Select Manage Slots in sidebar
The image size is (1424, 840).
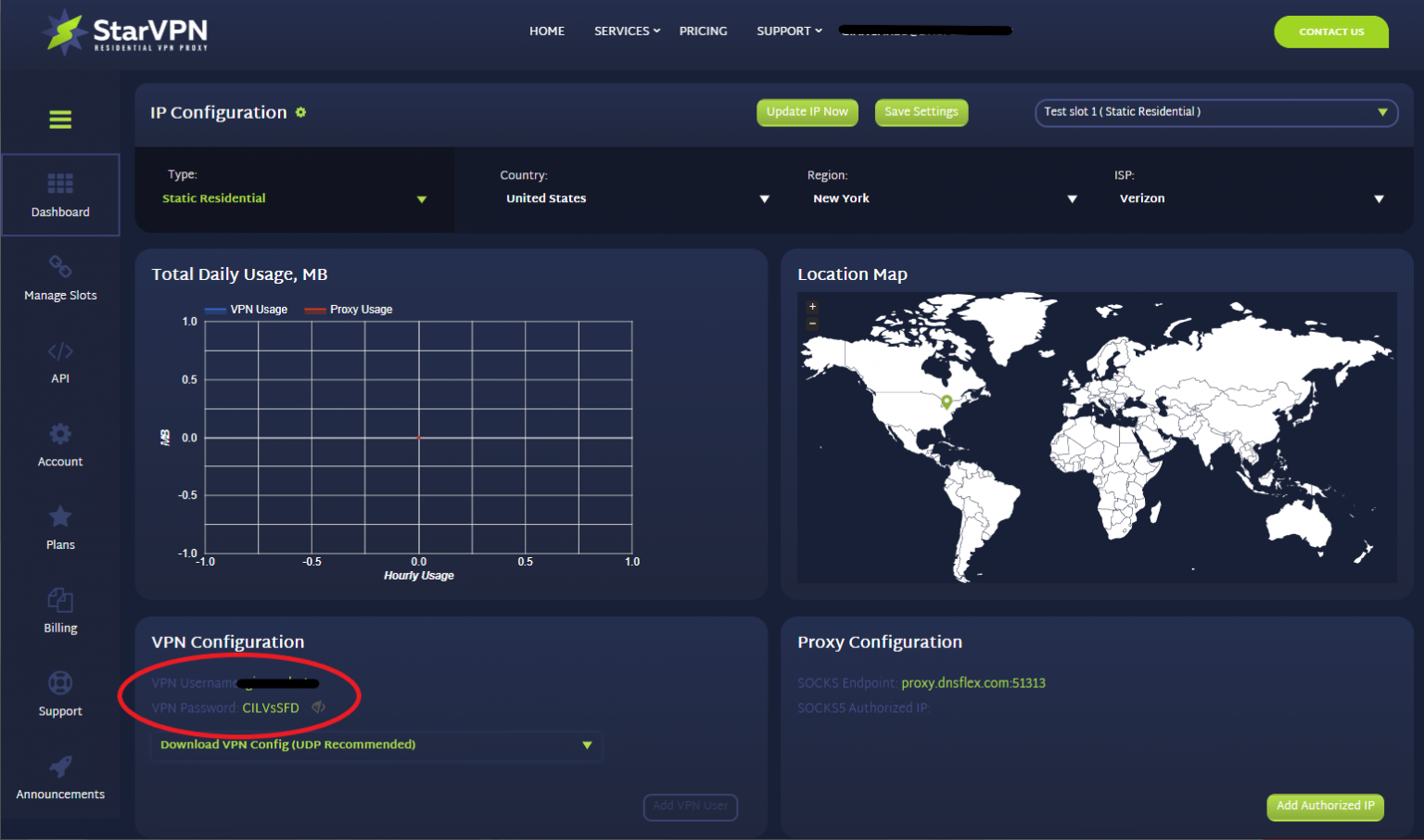tap(59, 278)
